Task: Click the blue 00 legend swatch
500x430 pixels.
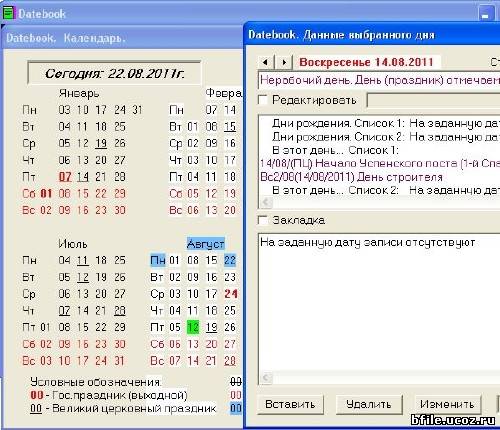Action: 236,408
